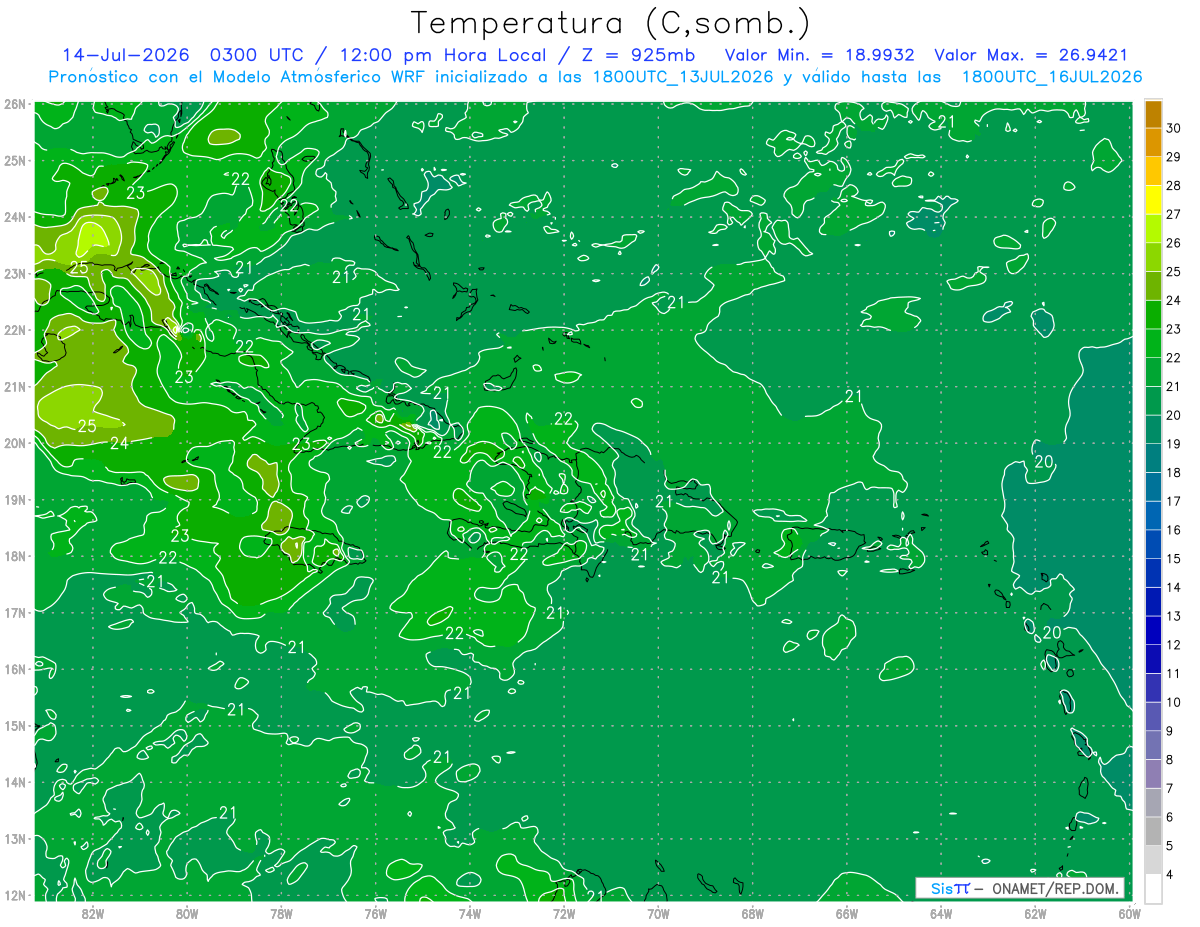The width and height of the screenshot is (1200, 927).
Task: Click the '78W' longitude axis label
Action: [281, 914]
